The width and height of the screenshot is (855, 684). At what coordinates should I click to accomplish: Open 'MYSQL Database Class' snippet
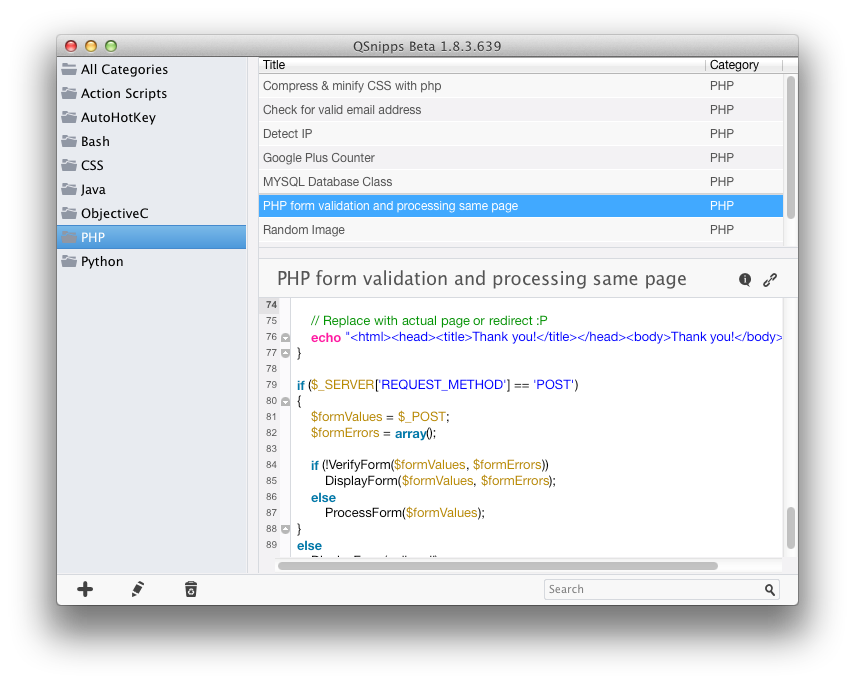(x=521, y=182)
